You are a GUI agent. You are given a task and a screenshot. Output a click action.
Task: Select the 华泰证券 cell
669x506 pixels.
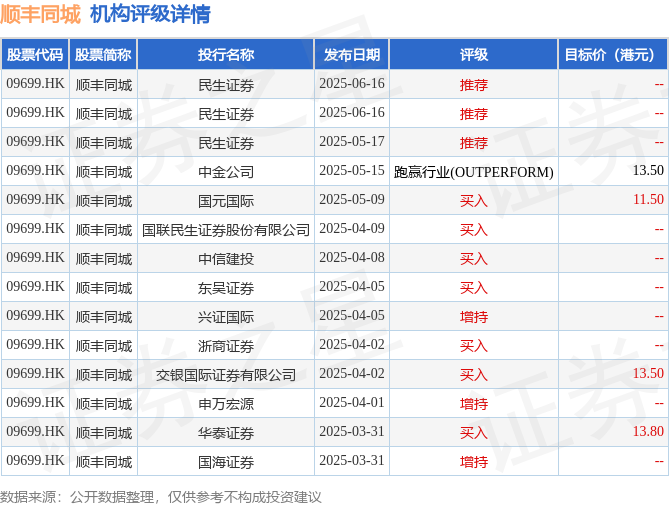click(226, 433)
